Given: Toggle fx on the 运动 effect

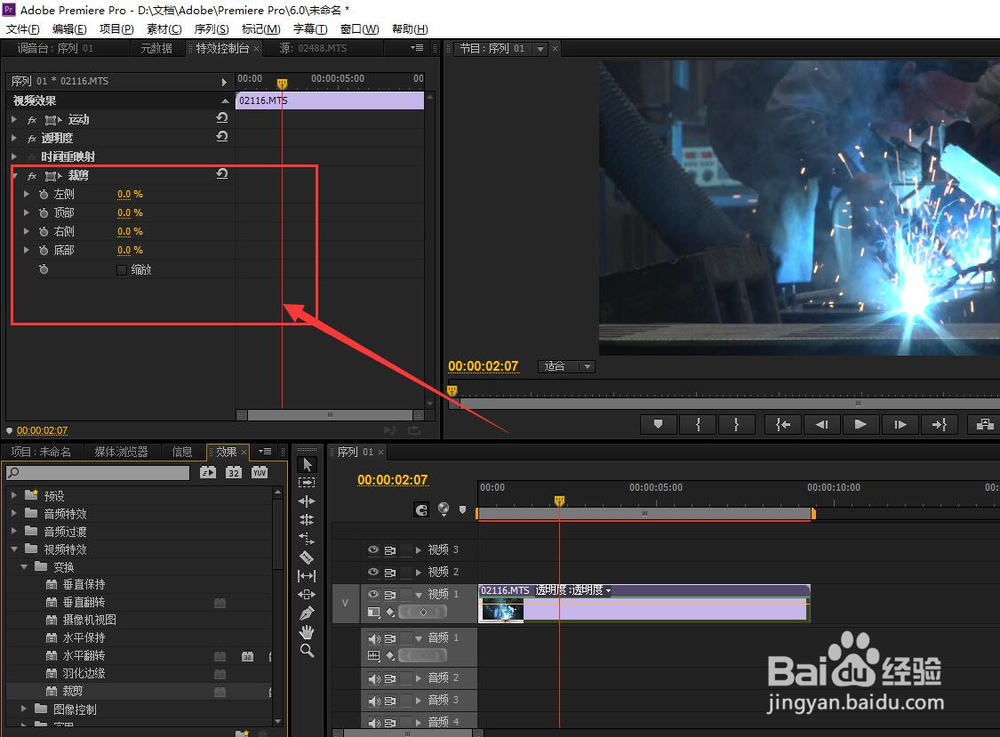Looking at the screenshot, I should tap(32, 120).
